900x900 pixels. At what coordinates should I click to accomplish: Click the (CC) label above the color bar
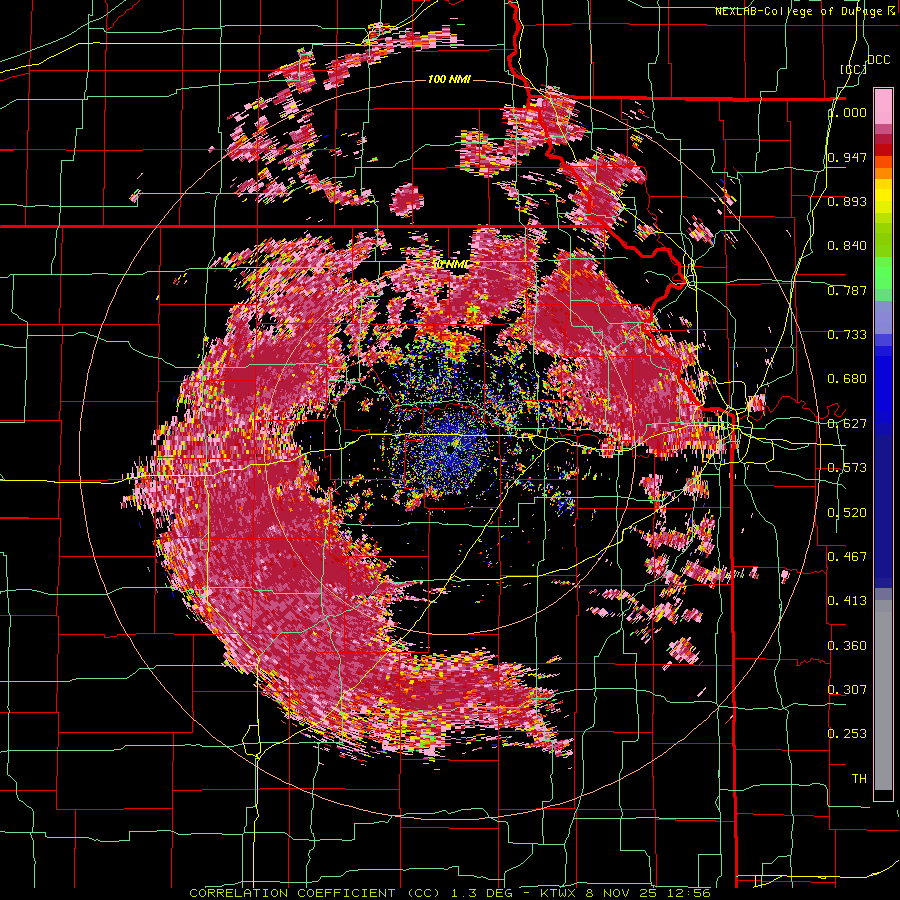853,69
